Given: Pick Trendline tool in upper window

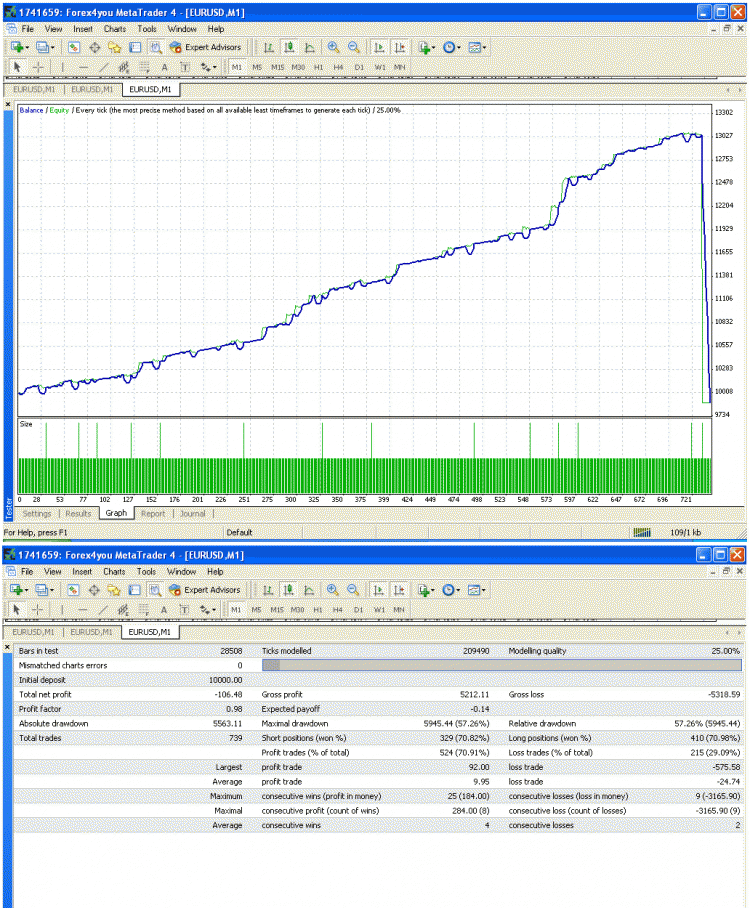Looking at the screenshot, I should tap(104, 67).
